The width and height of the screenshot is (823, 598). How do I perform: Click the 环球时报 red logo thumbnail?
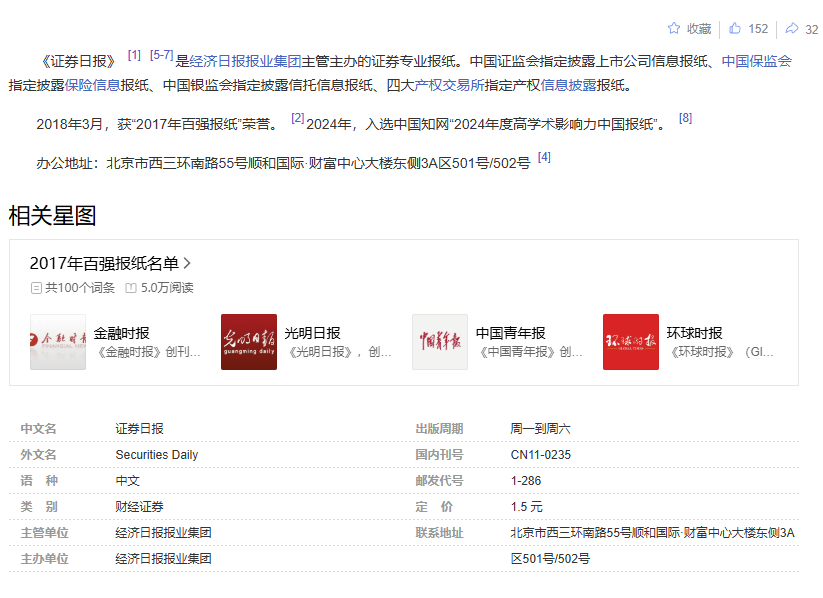coord(631,342)
